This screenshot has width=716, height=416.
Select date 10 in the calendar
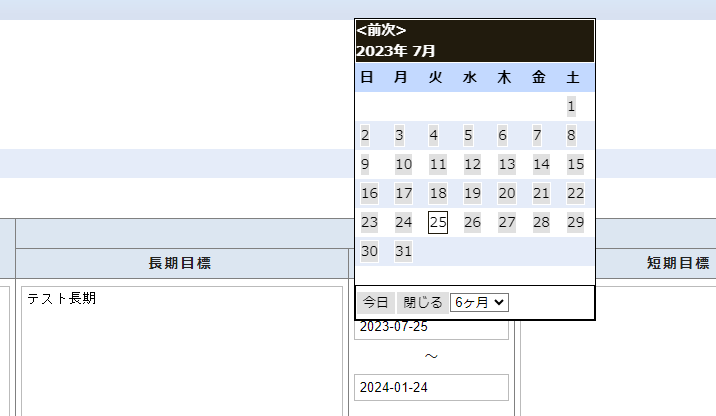[x=403, y=164]
